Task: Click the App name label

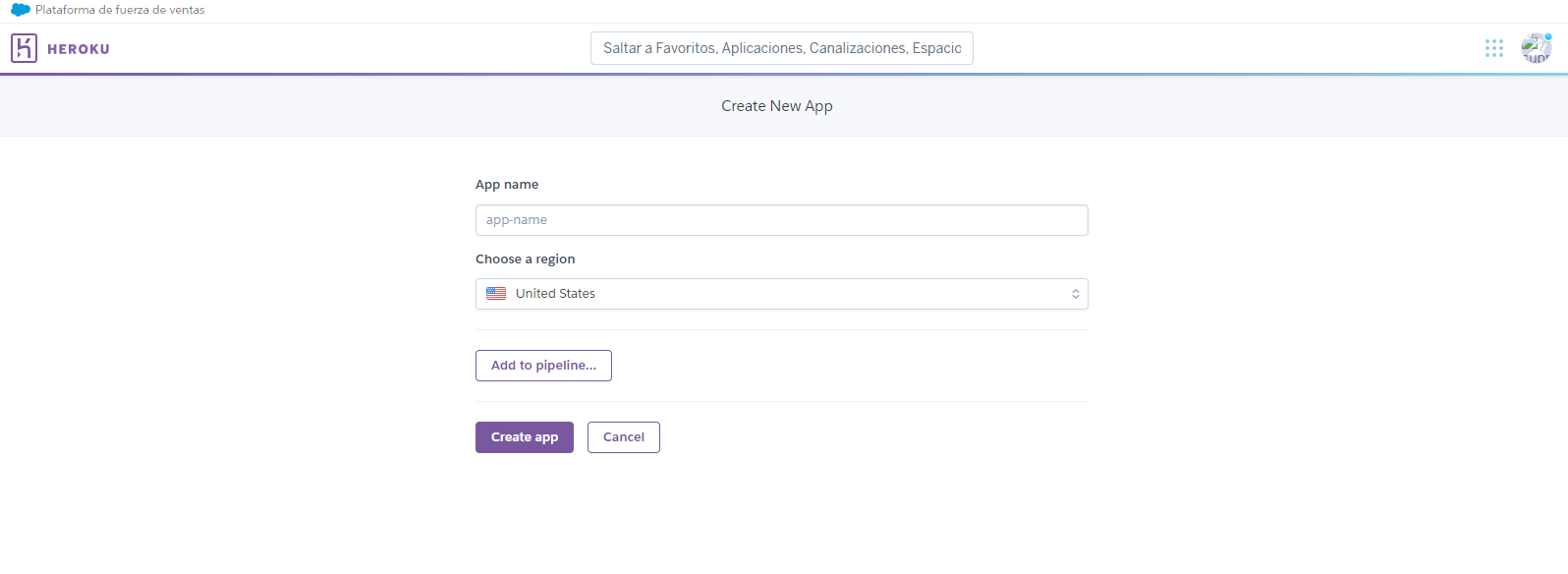Action: click(x=507, y=185)
